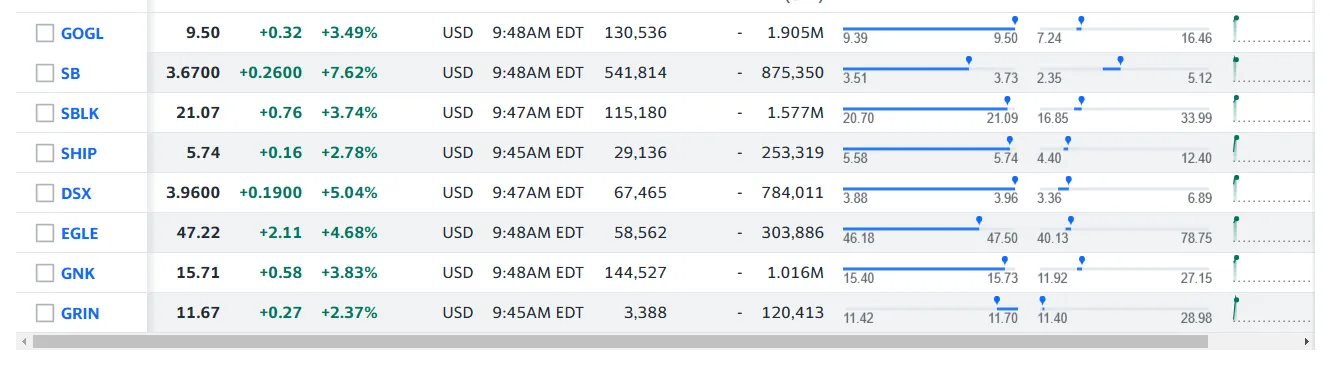Toggle the SHIP checkbox

click(x=44, y=153)
